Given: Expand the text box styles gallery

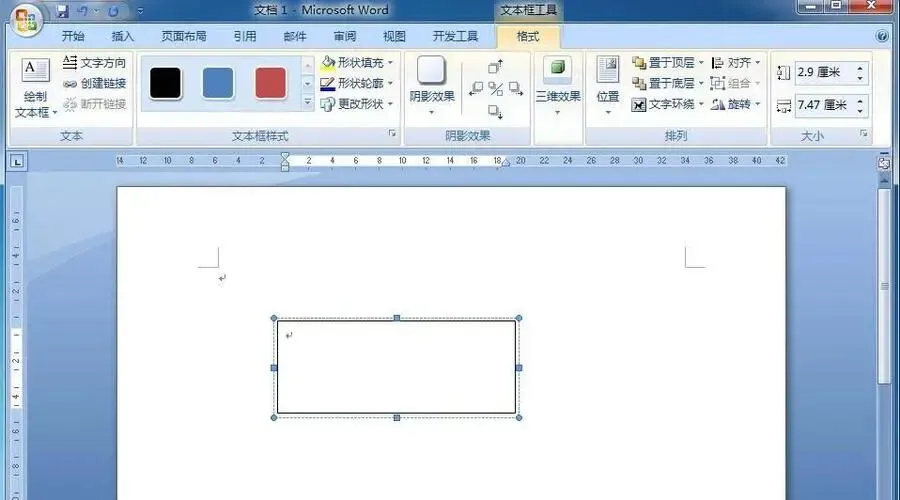Looking at the screenshot, I should pyautogui.click(x=308, y=103).
